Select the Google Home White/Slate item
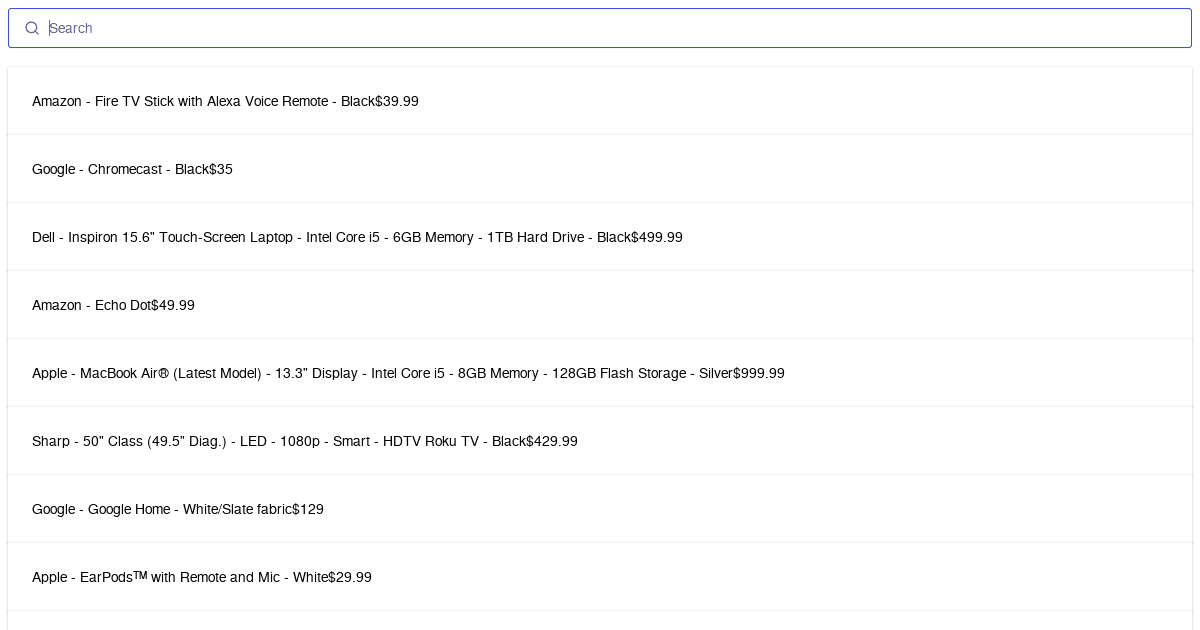The width and height of the screenshot is (1200, 630). pos(162,509)
